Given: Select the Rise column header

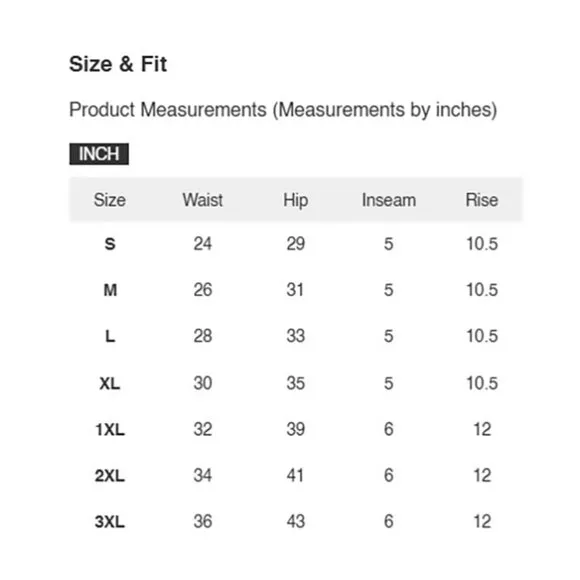Looking at the screenshot, I should (x=482, y=200).
